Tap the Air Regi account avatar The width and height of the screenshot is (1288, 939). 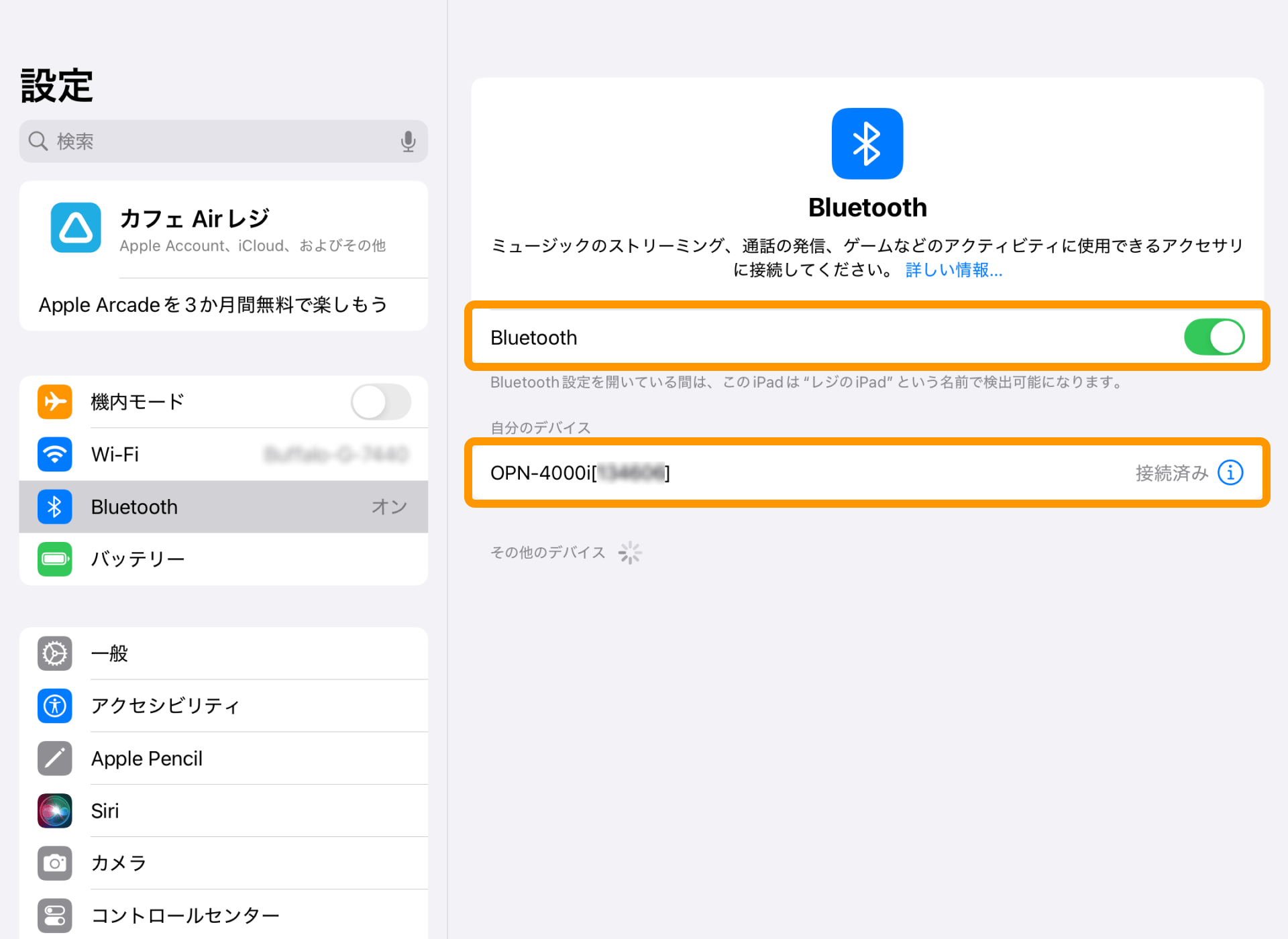pos(76,227)
